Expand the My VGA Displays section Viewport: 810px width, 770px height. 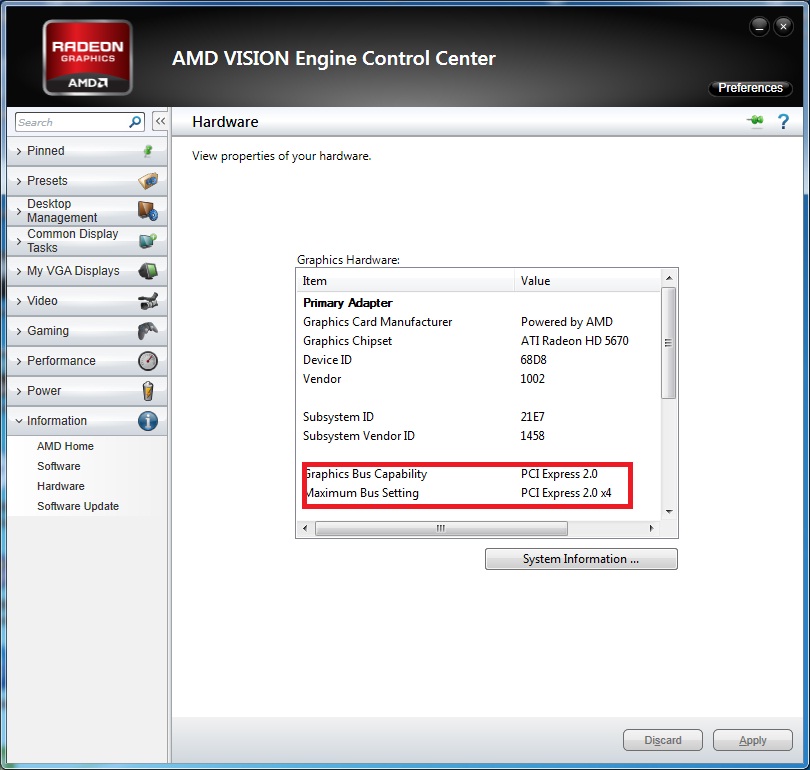(87, 271)
